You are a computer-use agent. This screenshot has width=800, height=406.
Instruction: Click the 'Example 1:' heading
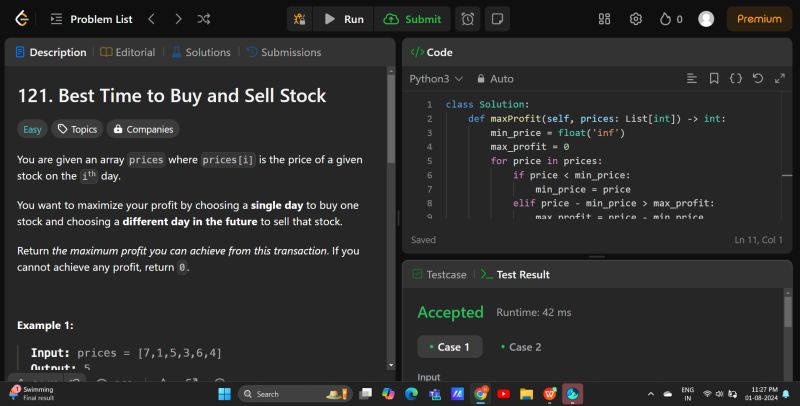pyautogui.click(x=45, y=325)
